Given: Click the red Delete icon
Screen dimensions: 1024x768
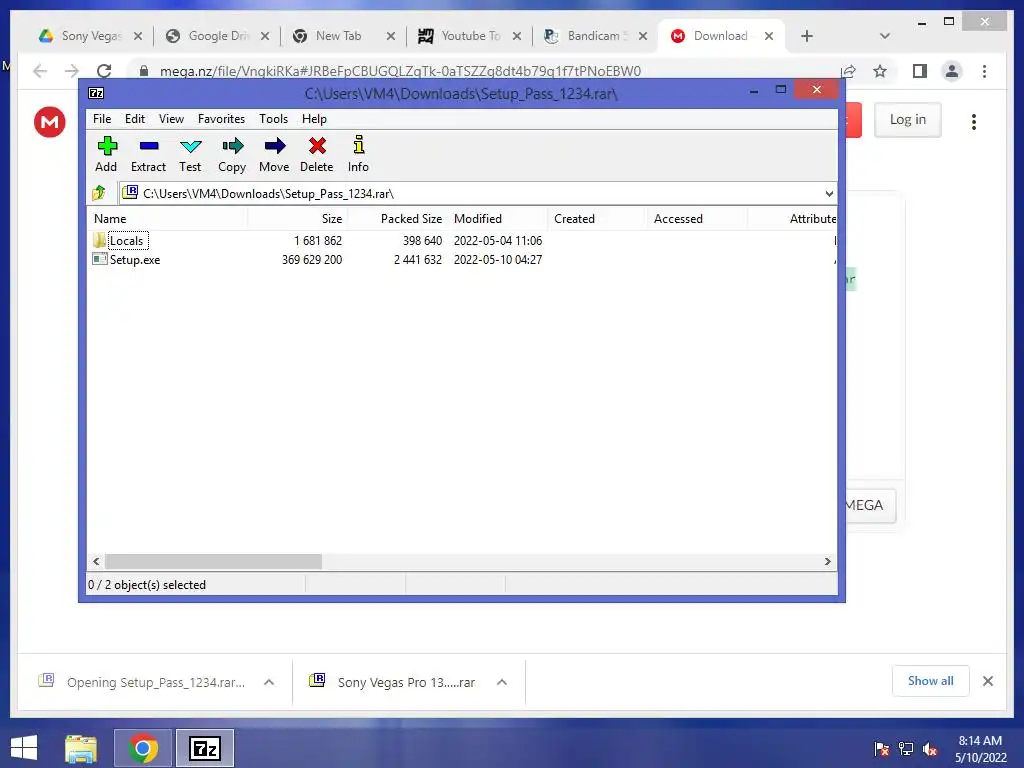Looking at the screenshot, I should (317, 154).
